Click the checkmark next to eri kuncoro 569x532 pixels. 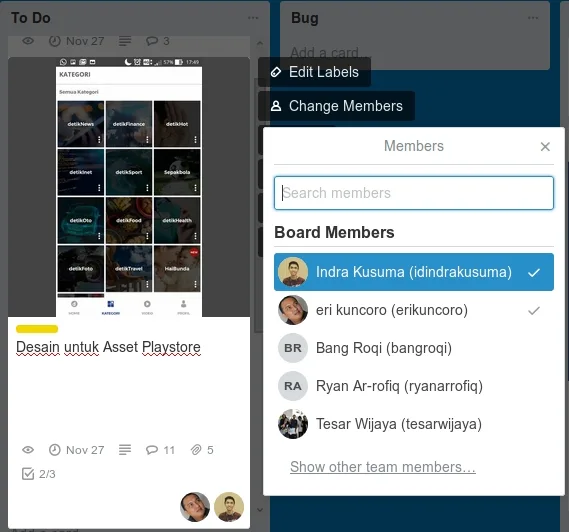point(534,310)
